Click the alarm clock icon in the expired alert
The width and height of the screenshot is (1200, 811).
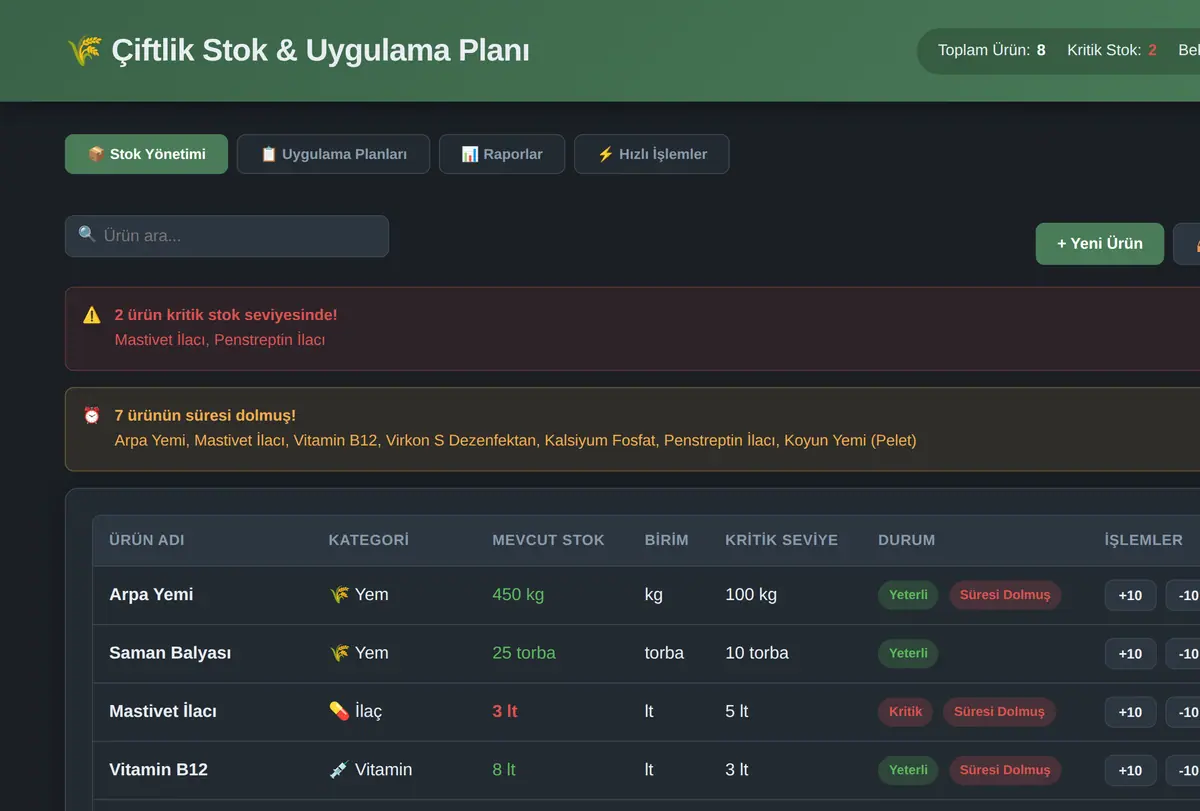coord(92,415)
